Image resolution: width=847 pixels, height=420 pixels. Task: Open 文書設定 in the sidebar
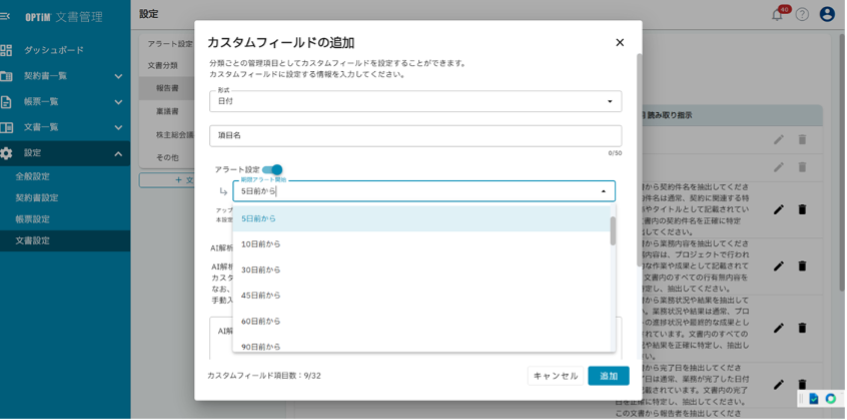pyautogui.click(x=33, y=241)
